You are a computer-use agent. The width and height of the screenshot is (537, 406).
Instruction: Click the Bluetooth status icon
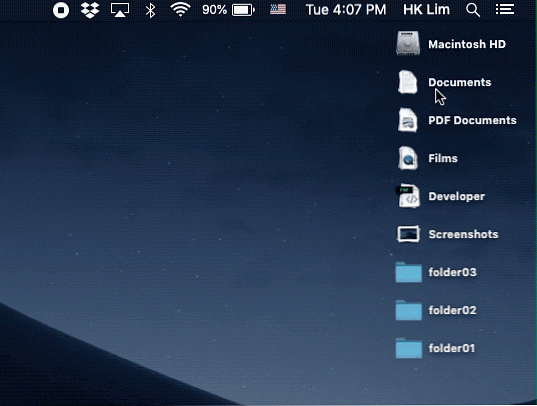150,10
